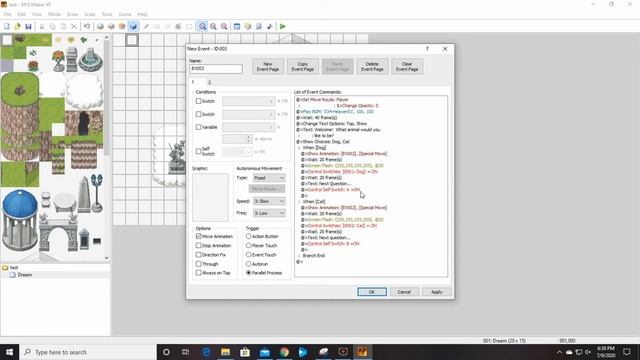This screenshot has width=640, height=360.
Task: Enable the Variable condition checkbox
Action: click(198, 127)
